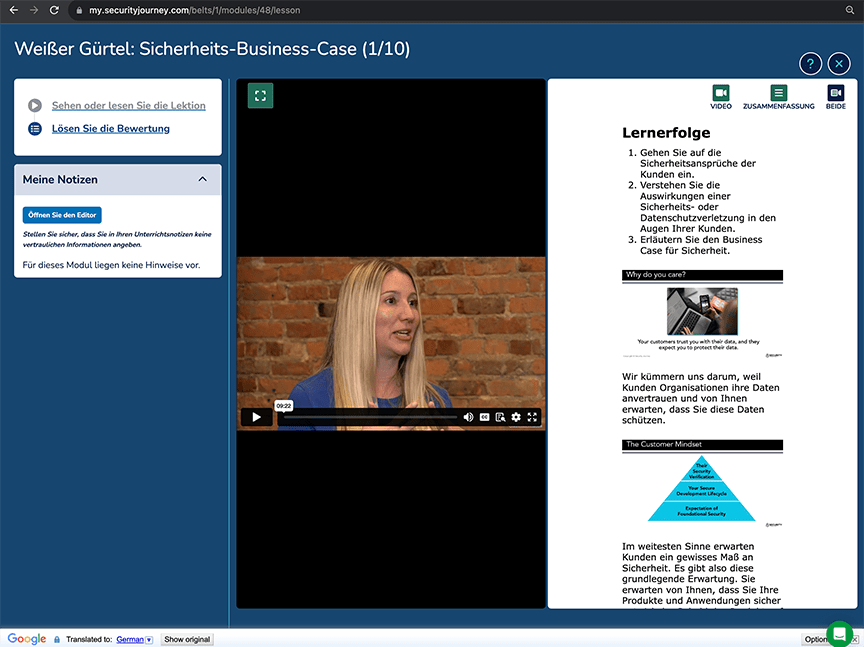The image size is (864, 647).
Task: Click the help question mark icon
Action: tap(810, 64)
